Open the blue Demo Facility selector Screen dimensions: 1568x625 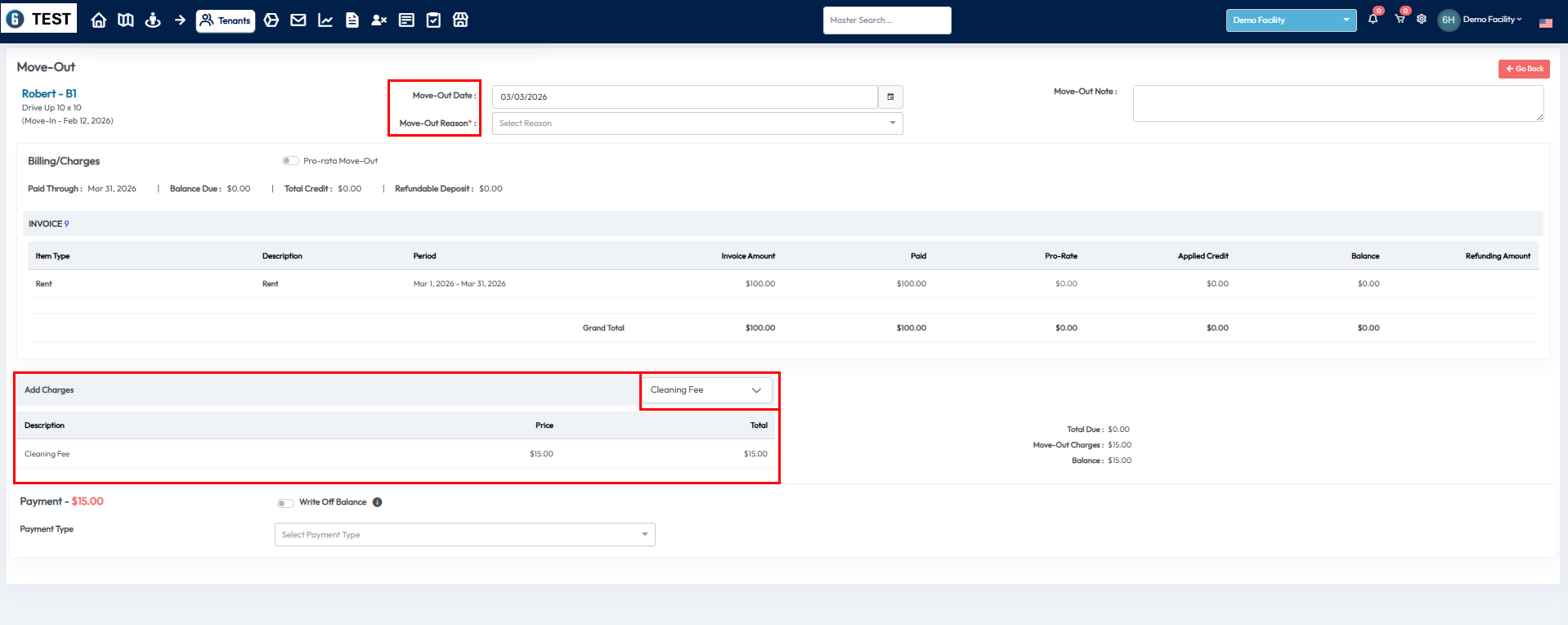(1290, 20)
